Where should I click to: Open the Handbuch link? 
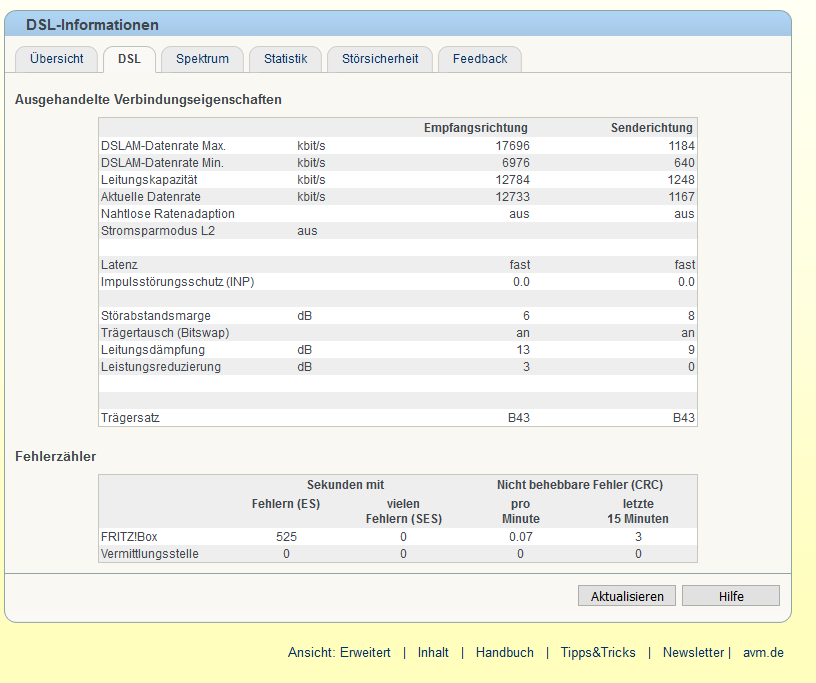pyautogui.click(x=504, y=653)
